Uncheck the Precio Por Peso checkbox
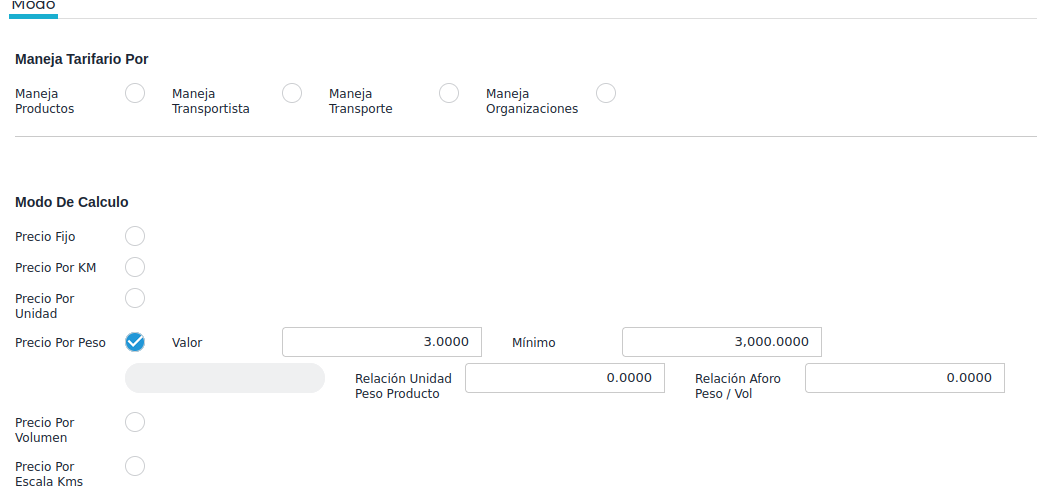 coord(135,342)
